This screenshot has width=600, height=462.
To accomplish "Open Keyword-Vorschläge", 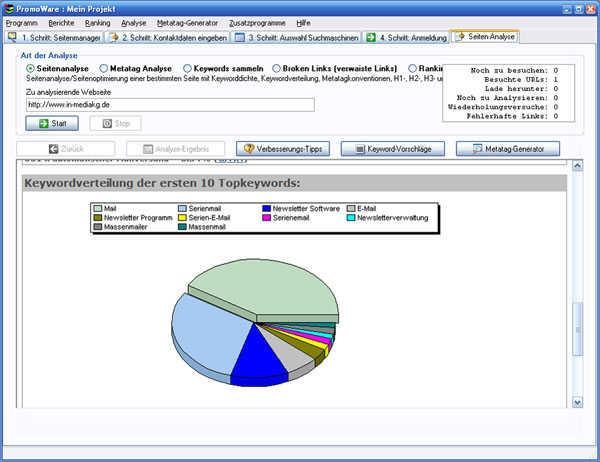I will 393,149.
